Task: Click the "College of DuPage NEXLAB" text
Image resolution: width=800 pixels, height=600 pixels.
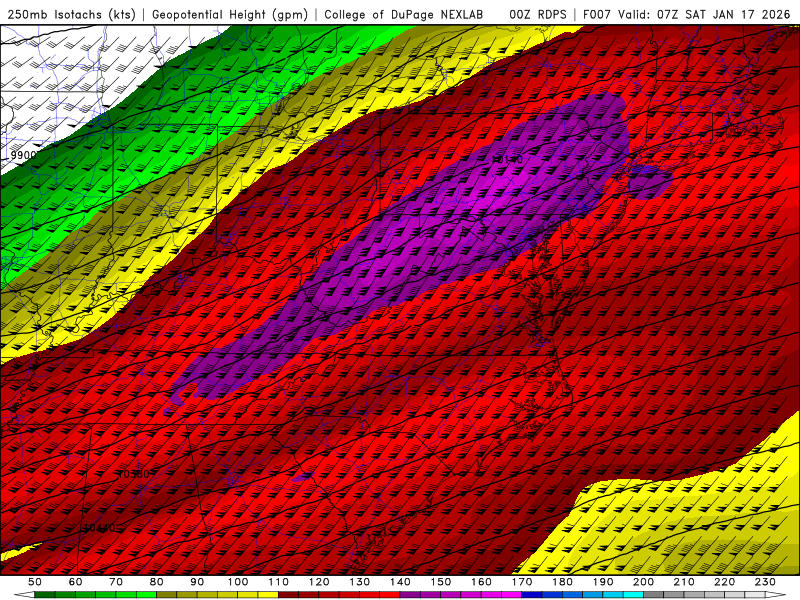Action: [x=403, y=14]
